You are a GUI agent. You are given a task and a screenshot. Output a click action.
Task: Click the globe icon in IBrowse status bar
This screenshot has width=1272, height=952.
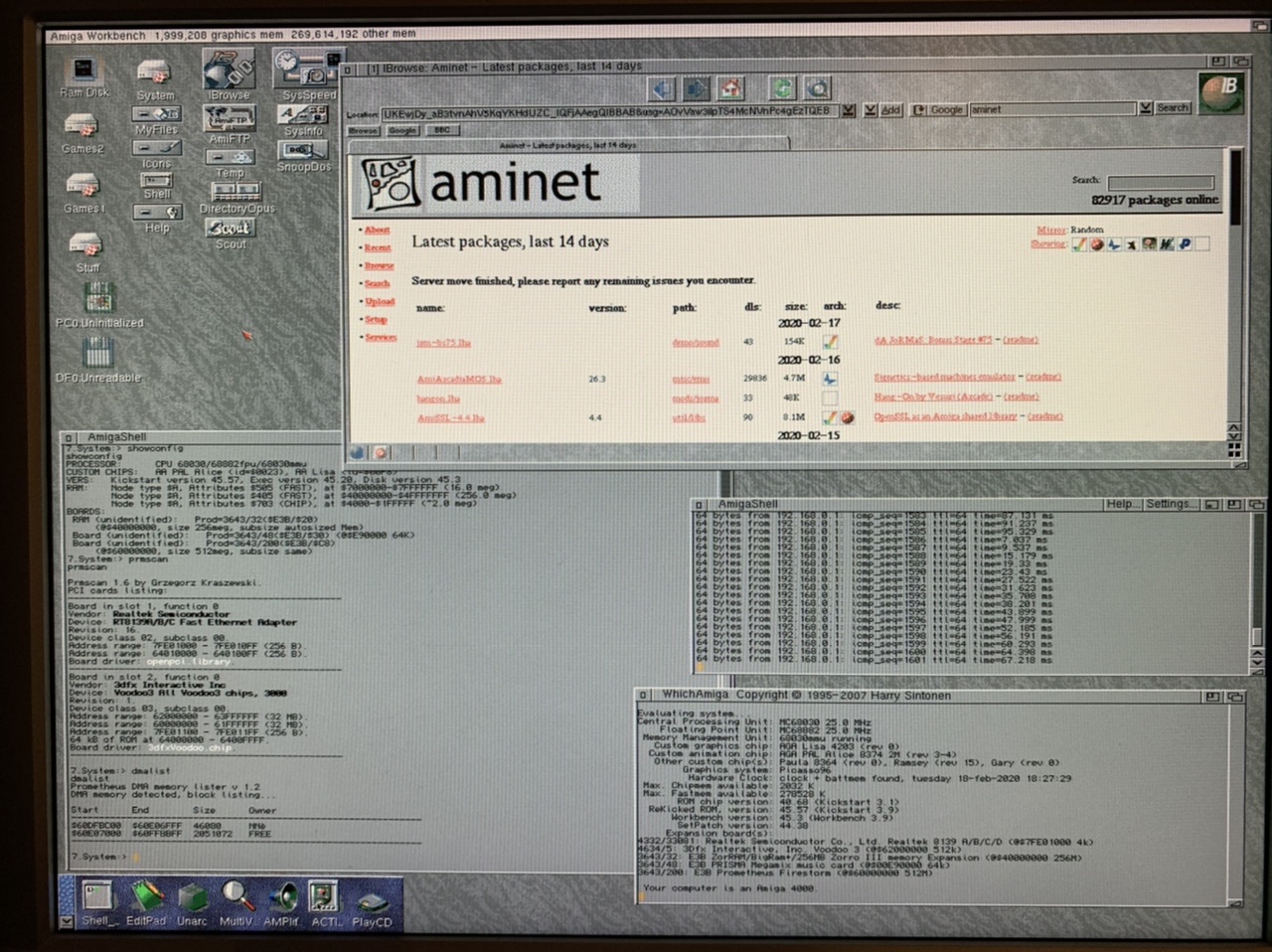click(358, 452)
